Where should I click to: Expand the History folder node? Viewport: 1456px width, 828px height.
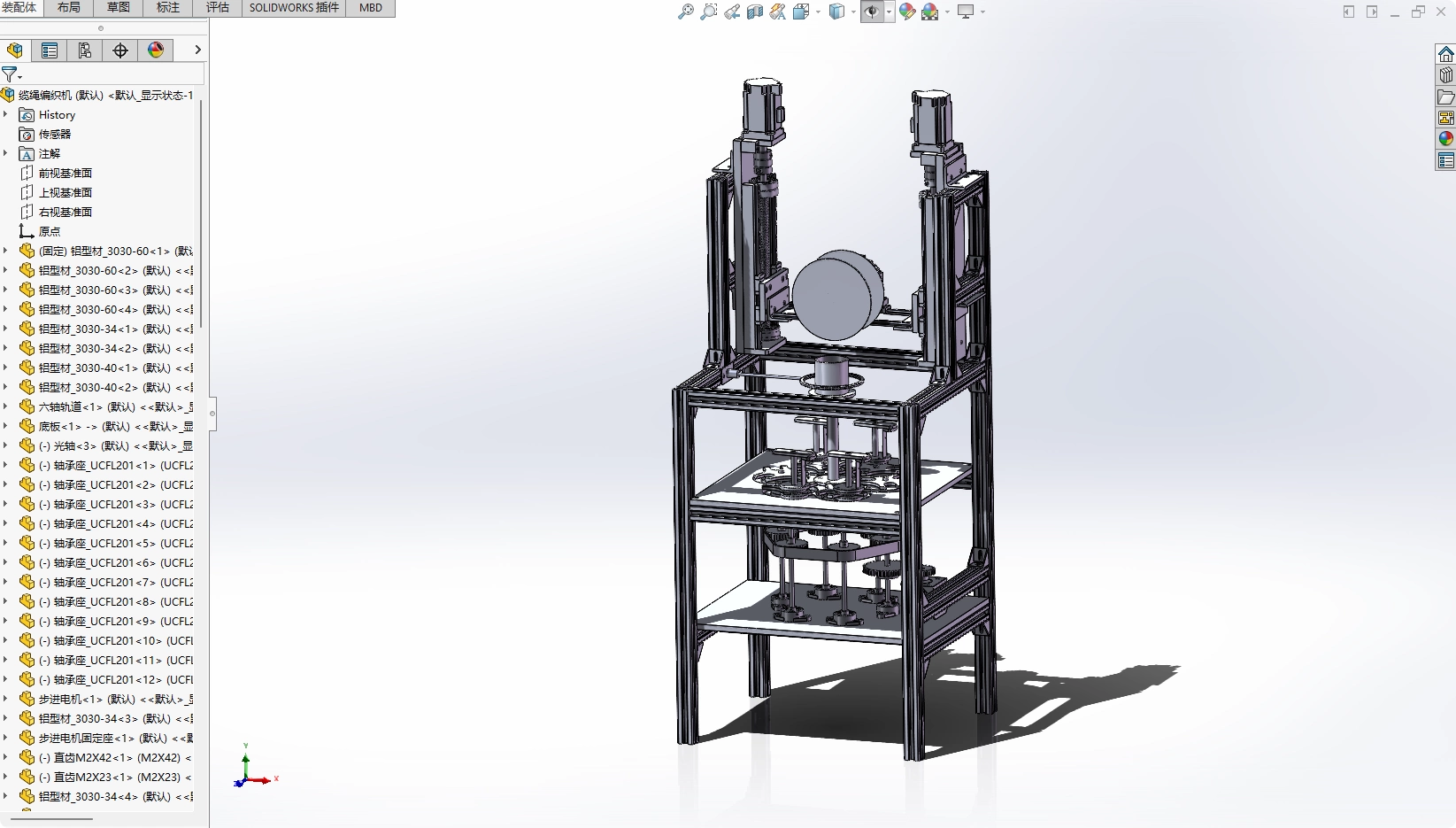point(6,115)
